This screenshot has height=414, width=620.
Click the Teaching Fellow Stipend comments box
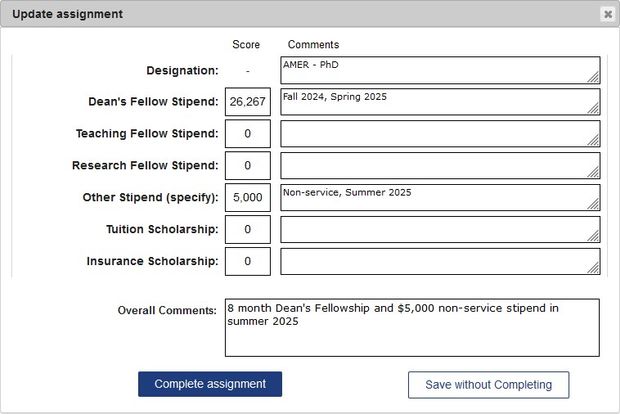click(x=438, y=134)
